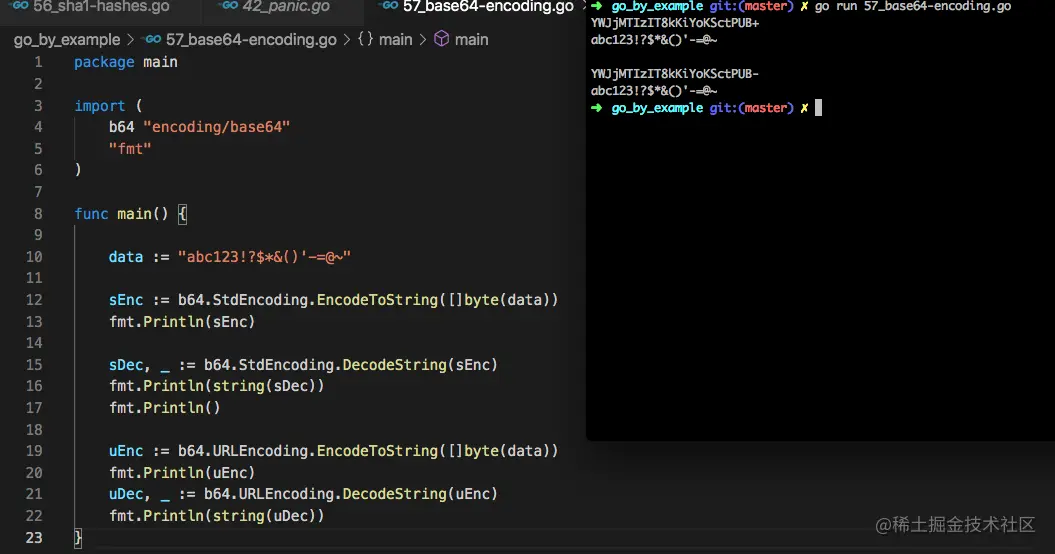Click the 'sEnc' variable on line 12

tap(126, 300)
